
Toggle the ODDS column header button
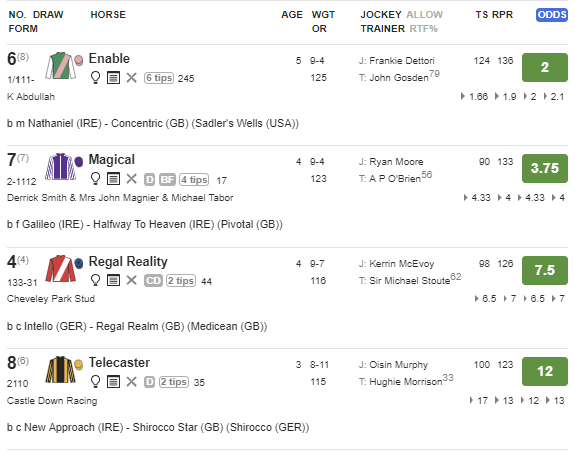(552, 15)
